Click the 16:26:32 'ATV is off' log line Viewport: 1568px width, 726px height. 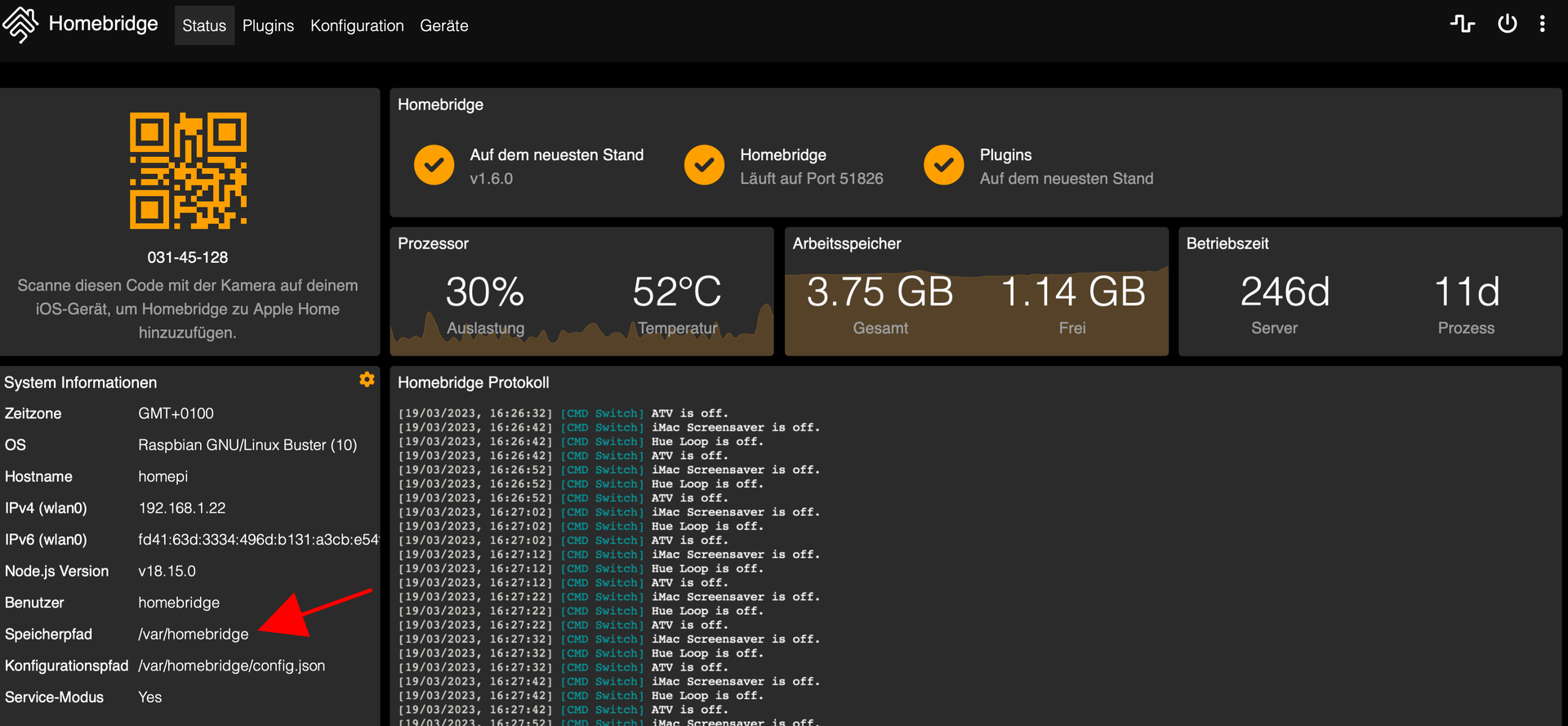coord(563,413)
